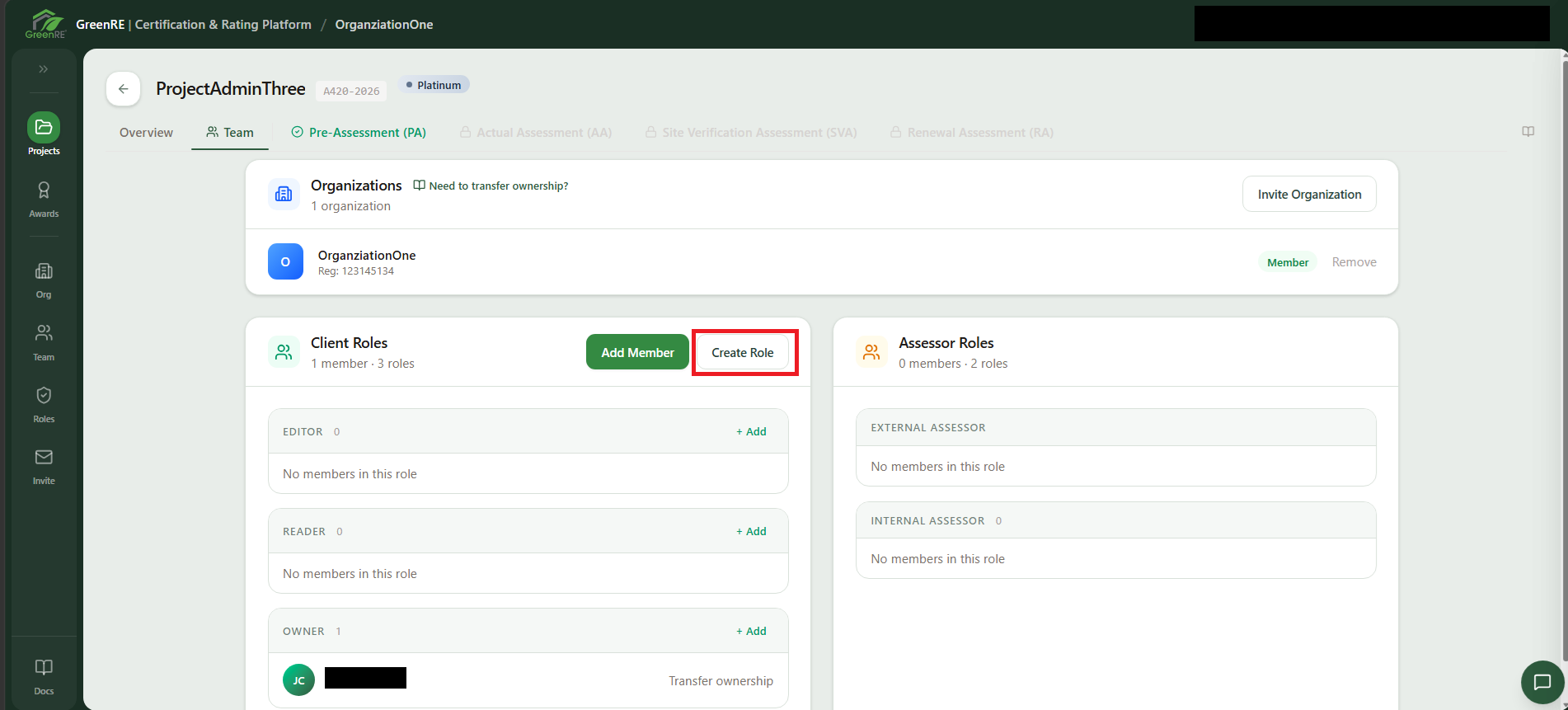
Task: Click the JC owner avatar
Action: click(x=298, y=680)
